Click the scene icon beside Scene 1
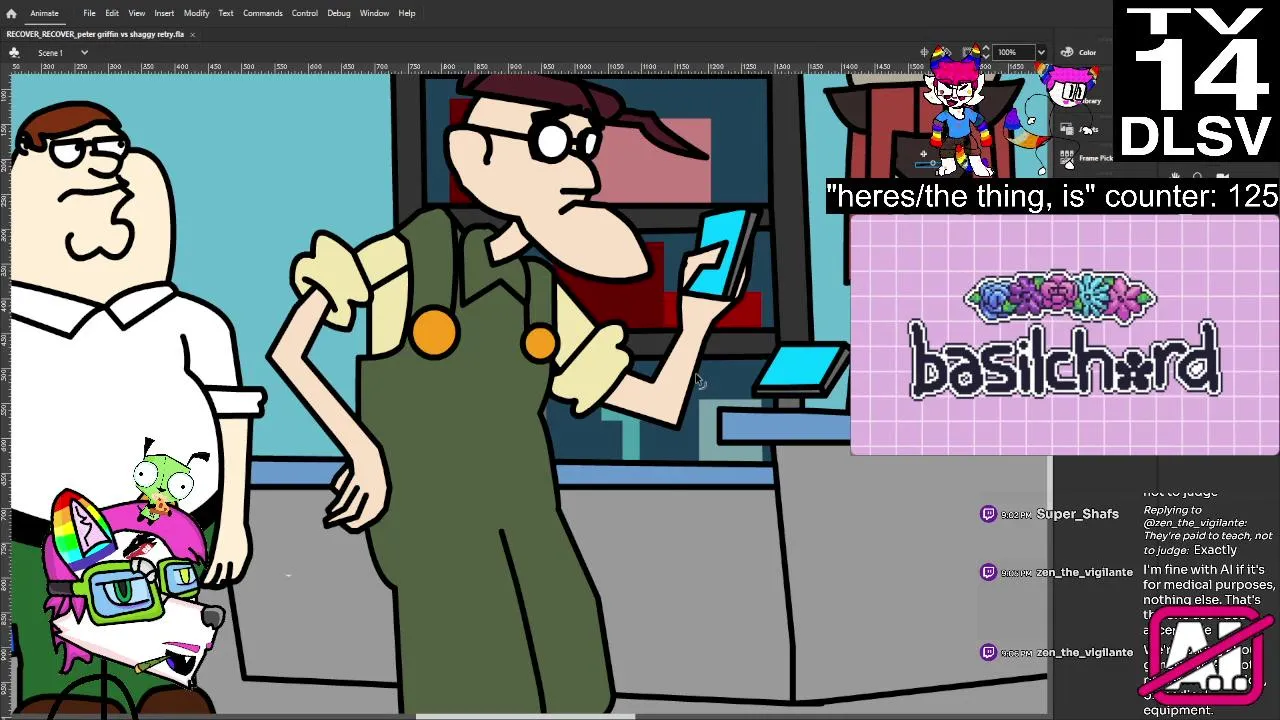Screen dimensions: 1280x720 click(x=14, y=52)
